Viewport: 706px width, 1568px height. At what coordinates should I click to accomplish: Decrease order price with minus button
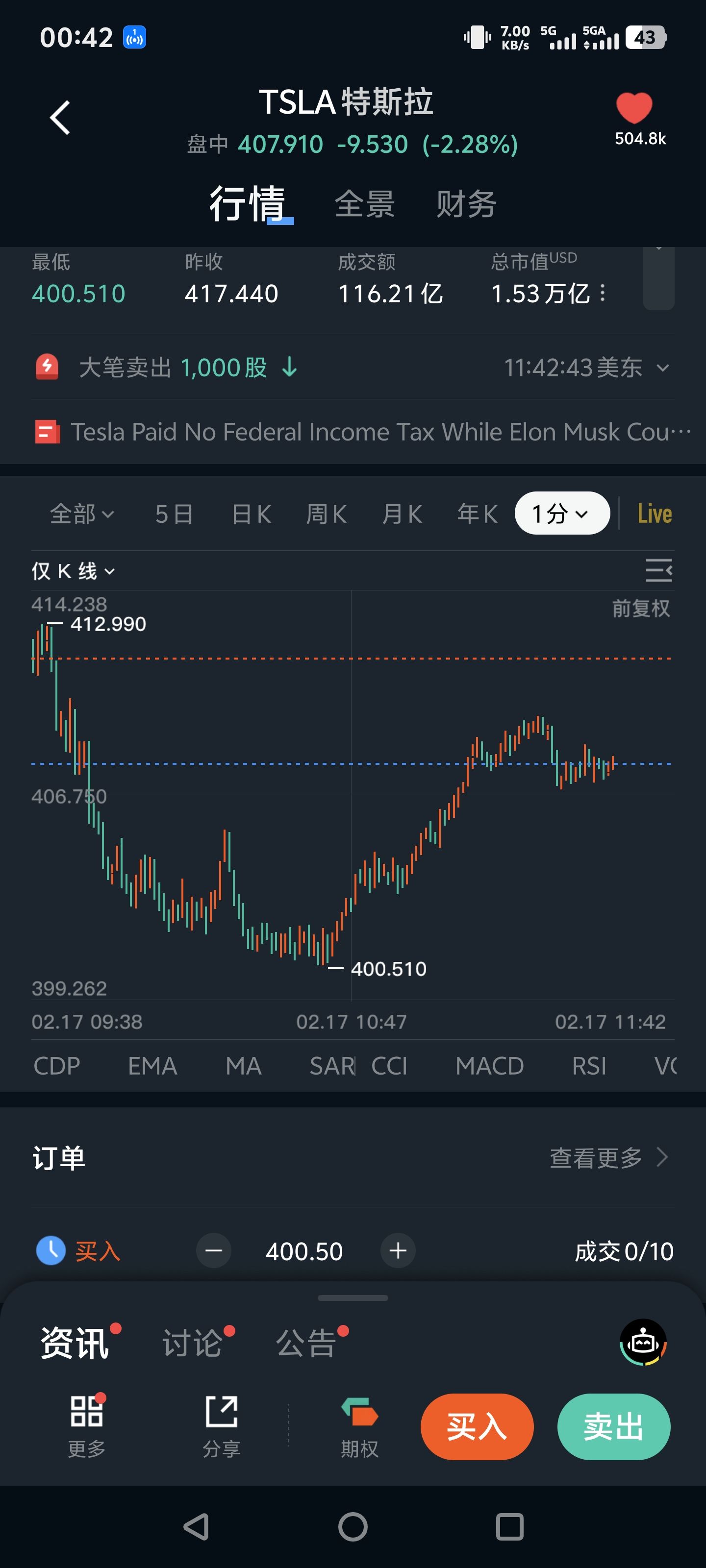pos(214,1251)
